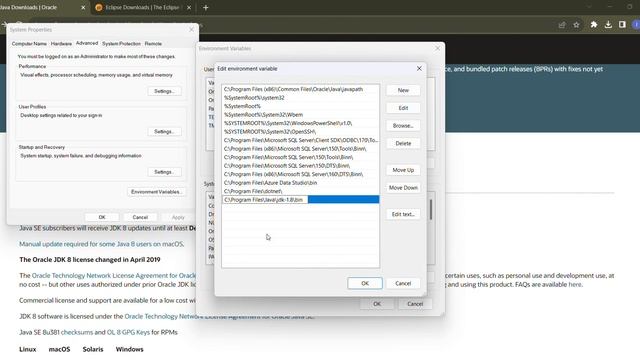Viewport: 640px width, 360px height.
Task: Select the plain %SystemRoot% entry
Action: click(x=300, y=106)
